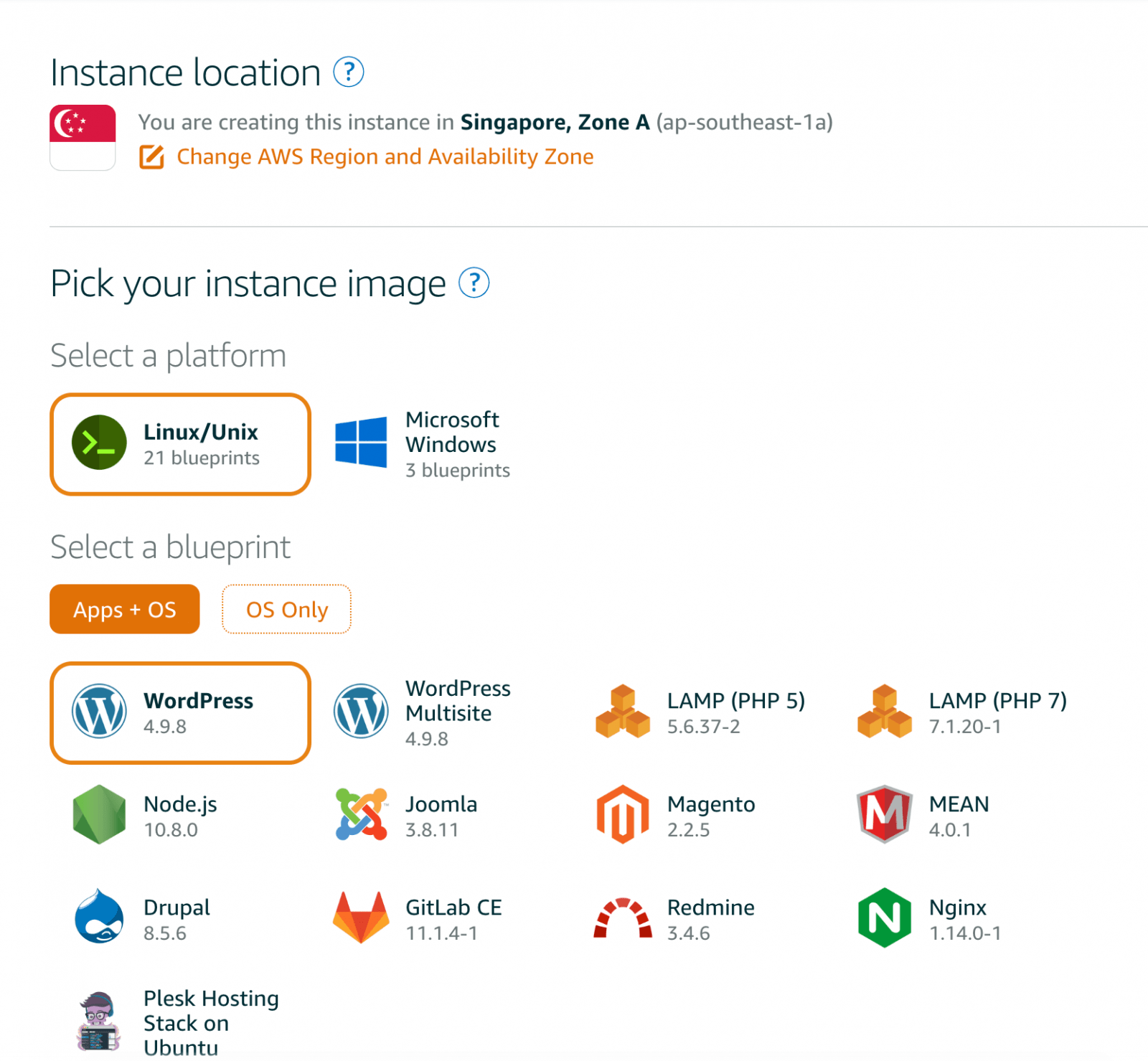Click the 10.8.0 version text
Image resolution: width=1148 pixels, height=1061 pixels.
pyautogui.click(x=171, y=829)
